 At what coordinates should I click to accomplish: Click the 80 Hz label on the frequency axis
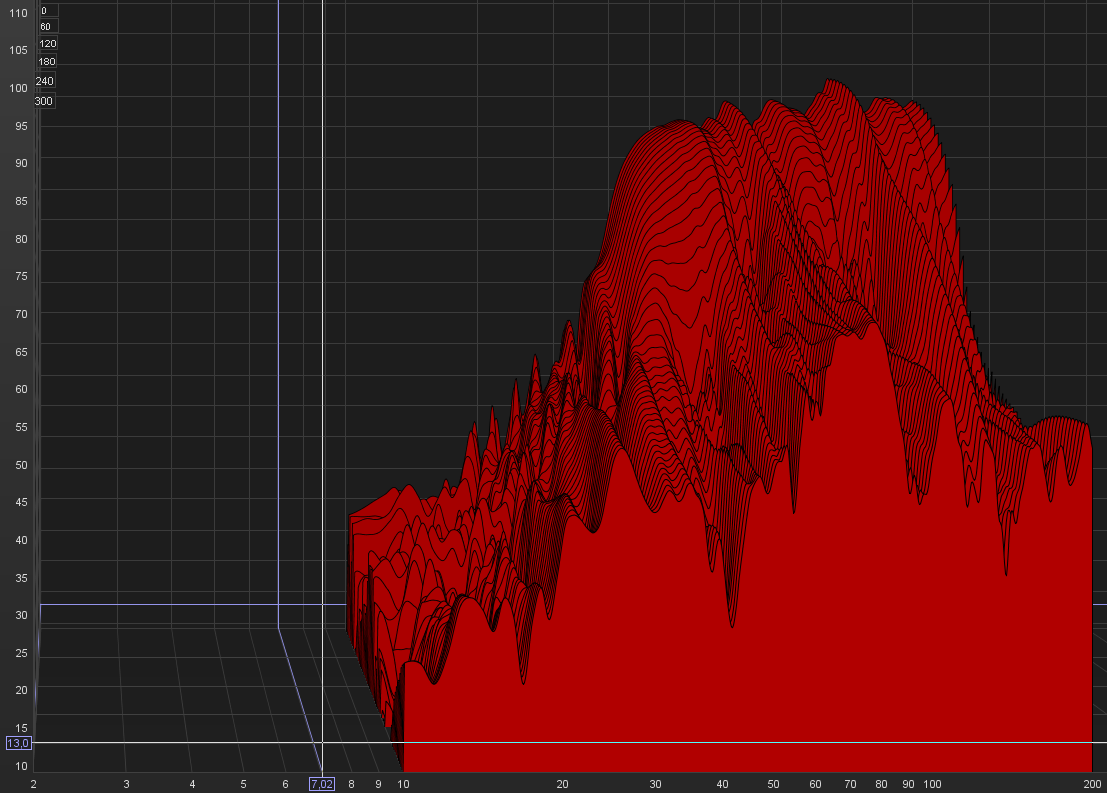tap(881, 784)
